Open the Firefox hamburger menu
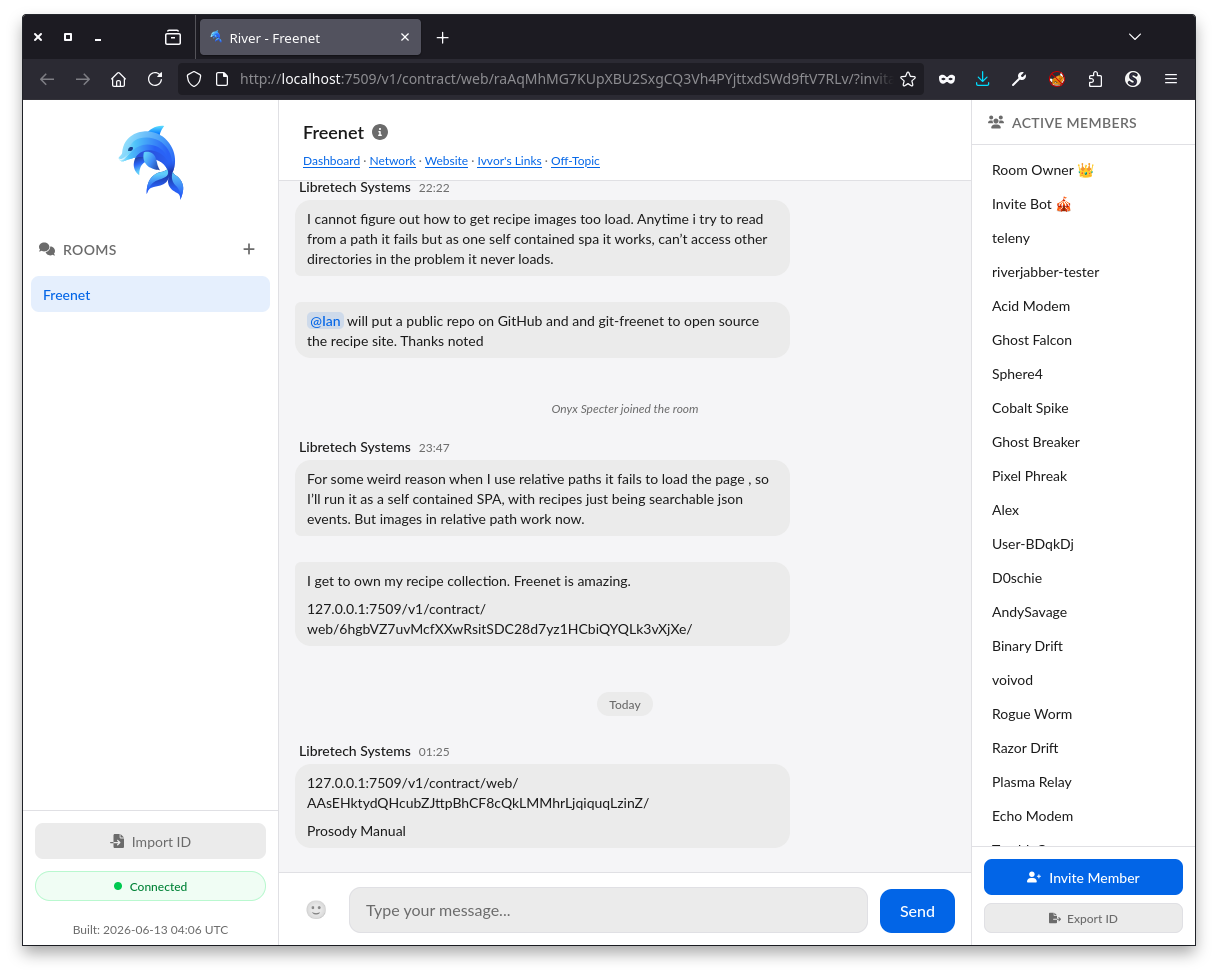The height and width of the screenshot is (976, 1218). (1171, 79)
